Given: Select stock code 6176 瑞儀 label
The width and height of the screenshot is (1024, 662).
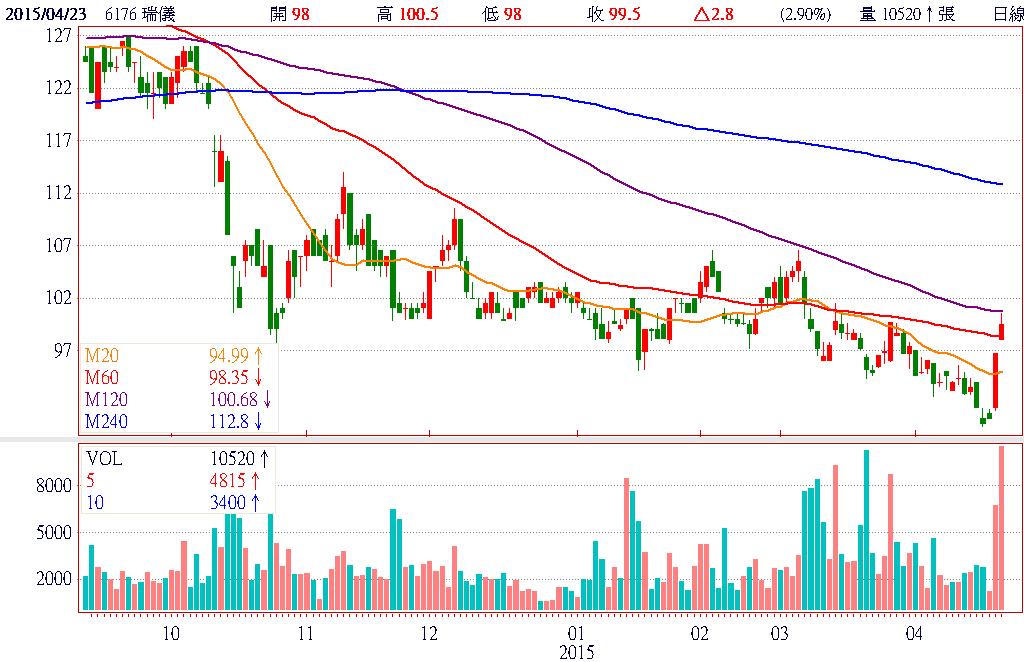Looking at the screenshot, I should click(x=140, y=14).
